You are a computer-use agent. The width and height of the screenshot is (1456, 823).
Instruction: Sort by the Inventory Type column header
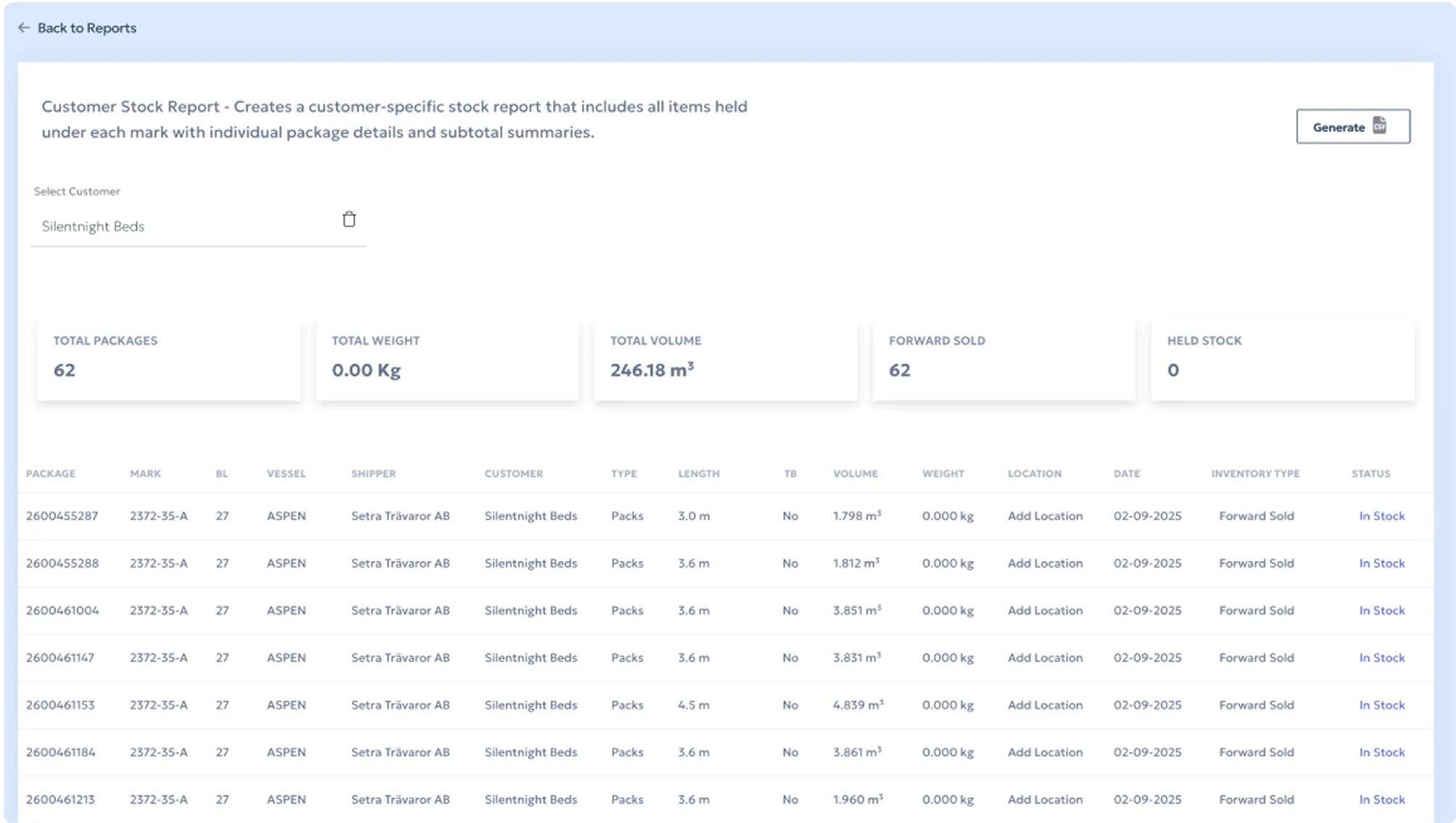tap(1255, 473)
